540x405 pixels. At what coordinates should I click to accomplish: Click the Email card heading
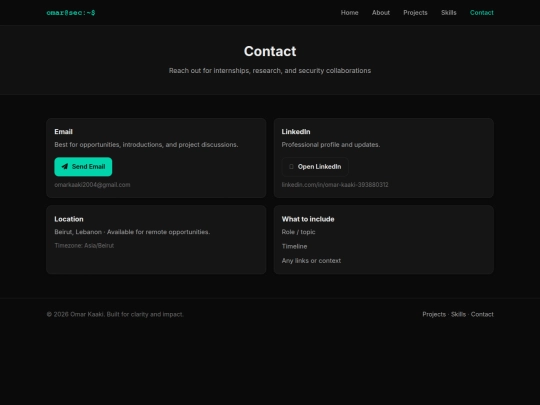pyautogui.click(x=63, y=132)
